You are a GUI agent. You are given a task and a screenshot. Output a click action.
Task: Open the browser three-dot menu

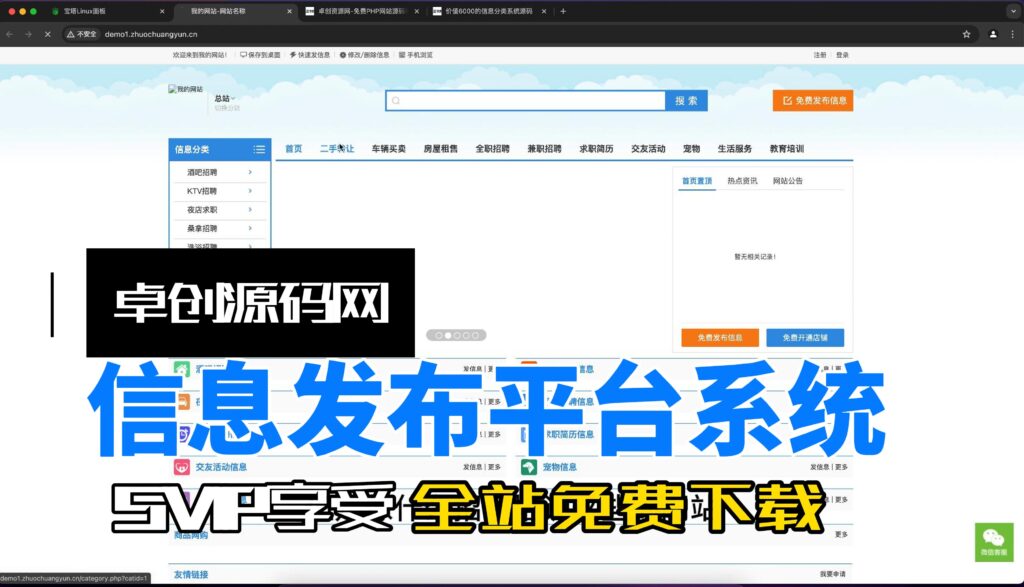coord(1014,34)
